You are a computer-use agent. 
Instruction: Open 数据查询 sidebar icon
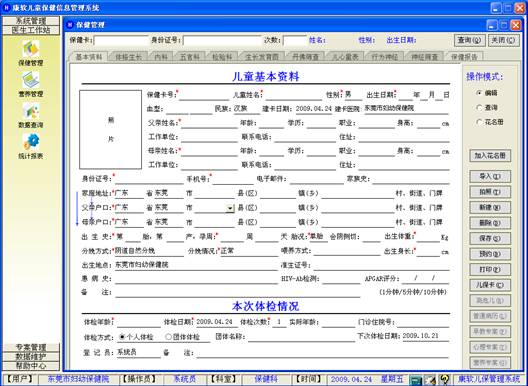coord(31,111)
